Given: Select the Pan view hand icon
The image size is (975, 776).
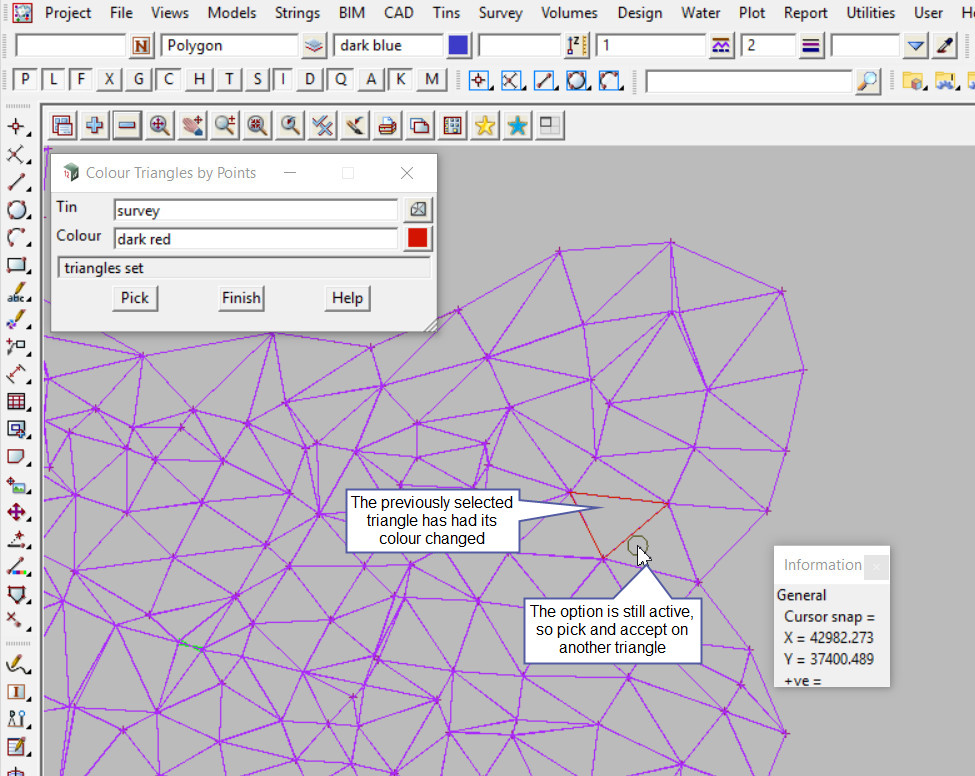Looking at the screenshot, I should [192, 125].
